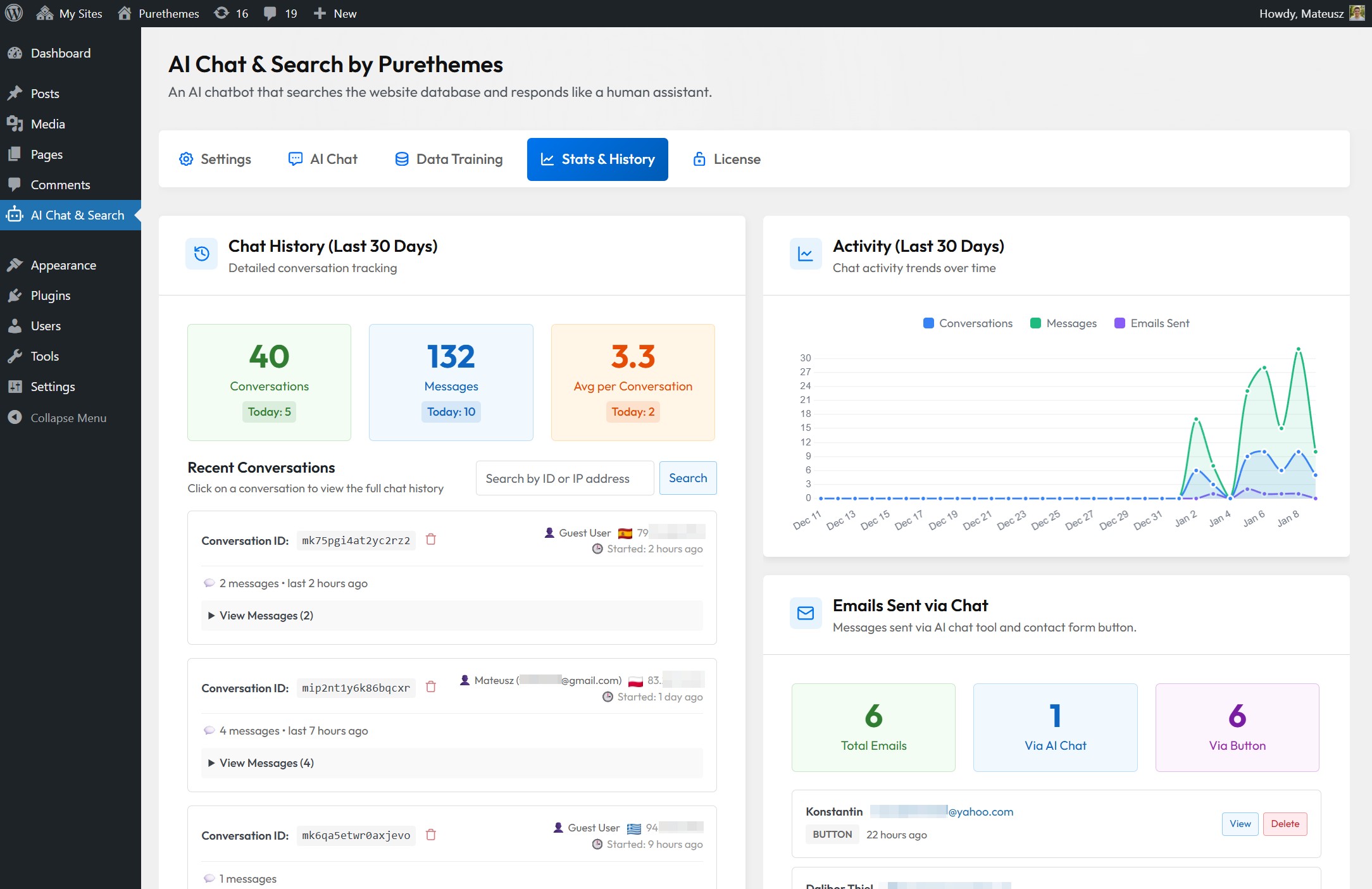The image size is (1372, 889).
Task: Click Mateusz's user avatar in top bar
Action: point(1357,13)
